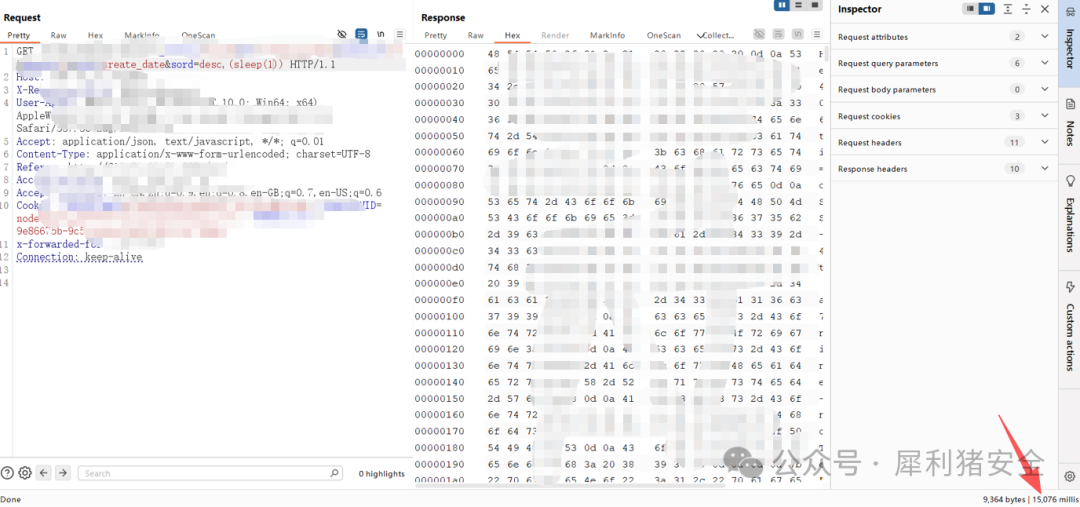Click the 0 highlights label

point(381,474)
